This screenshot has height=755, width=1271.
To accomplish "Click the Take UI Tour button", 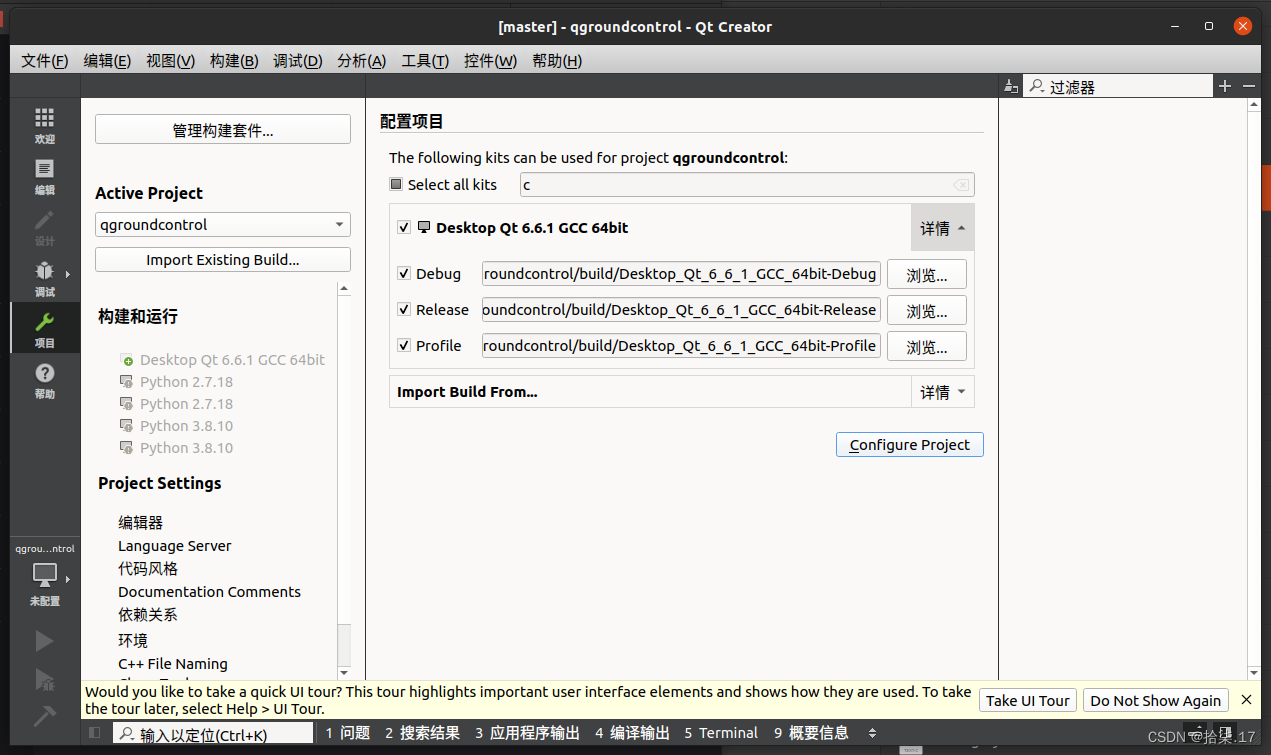I will tap(1028, 700).
